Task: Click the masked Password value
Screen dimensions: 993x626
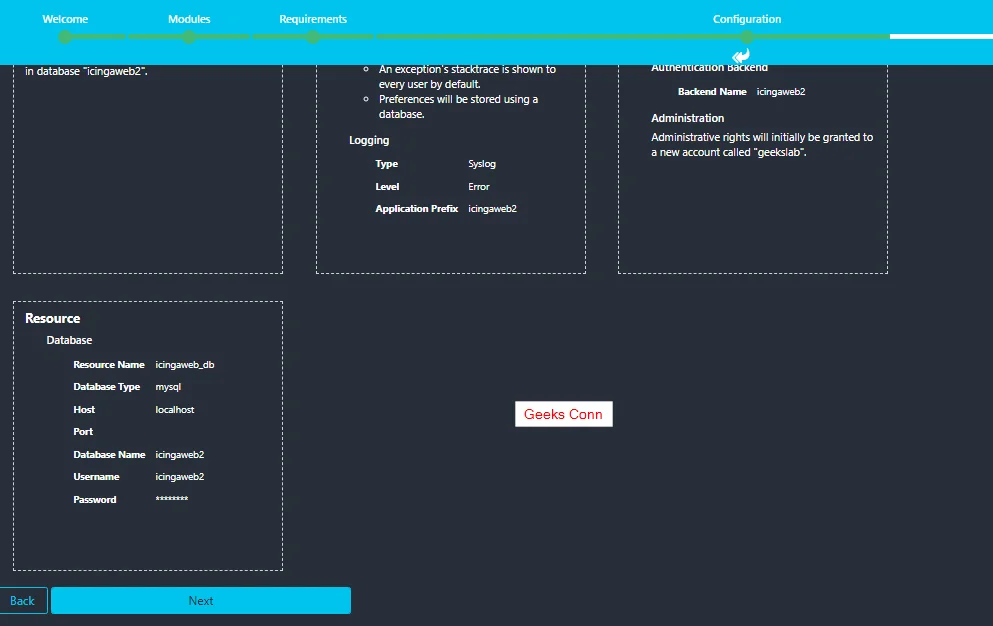Action: point(171,499)
